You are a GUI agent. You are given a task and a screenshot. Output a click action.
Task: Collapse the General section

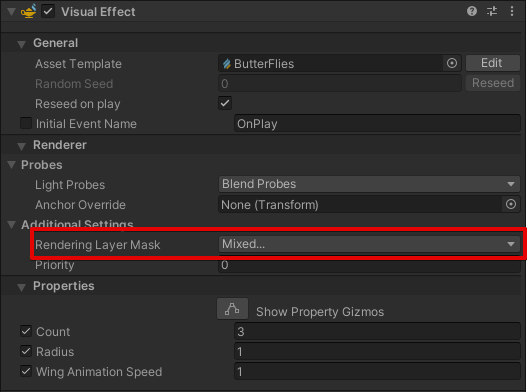pos(21,44)
